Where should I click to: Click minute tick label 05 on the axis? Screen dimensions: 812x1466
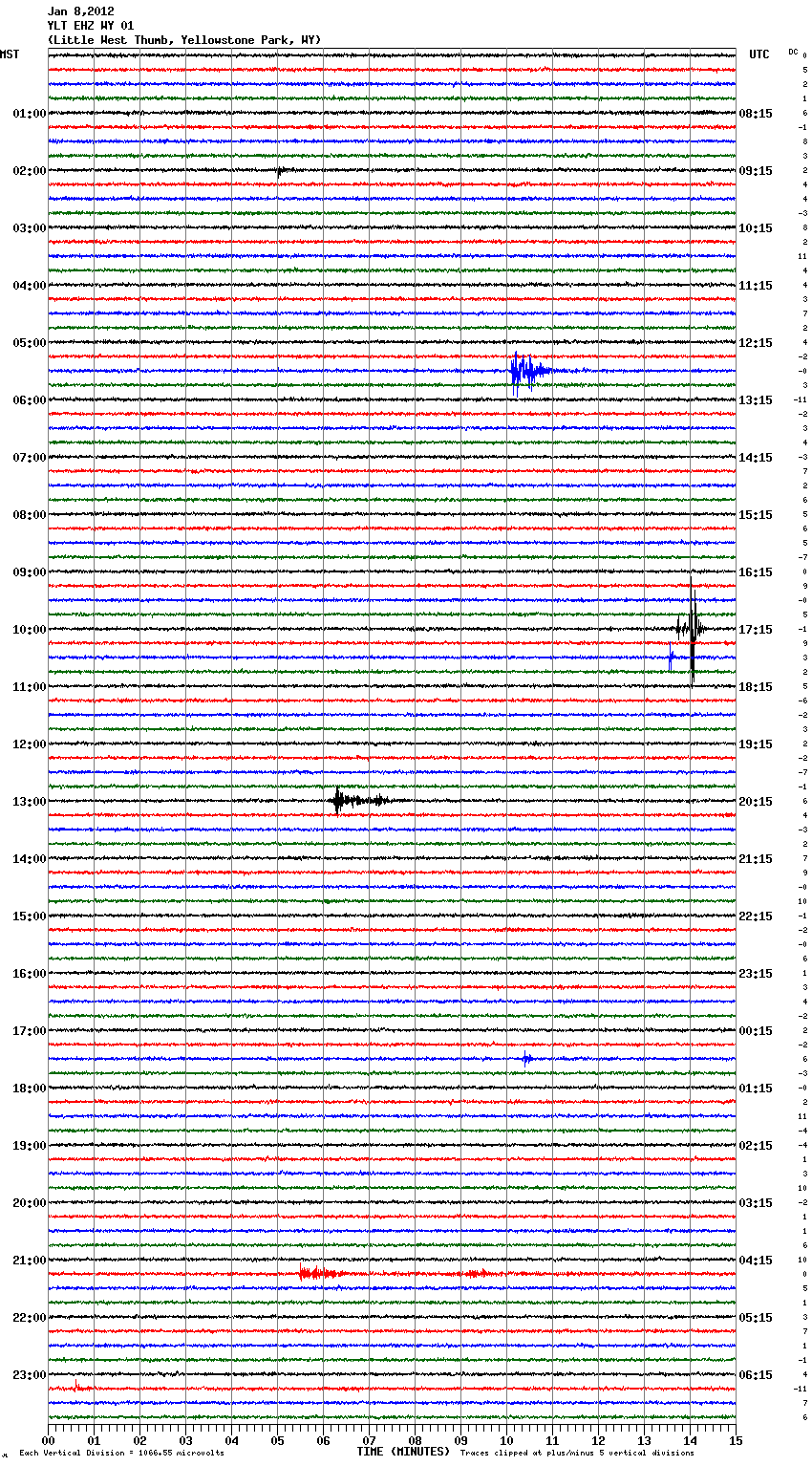coord(277,1440)
